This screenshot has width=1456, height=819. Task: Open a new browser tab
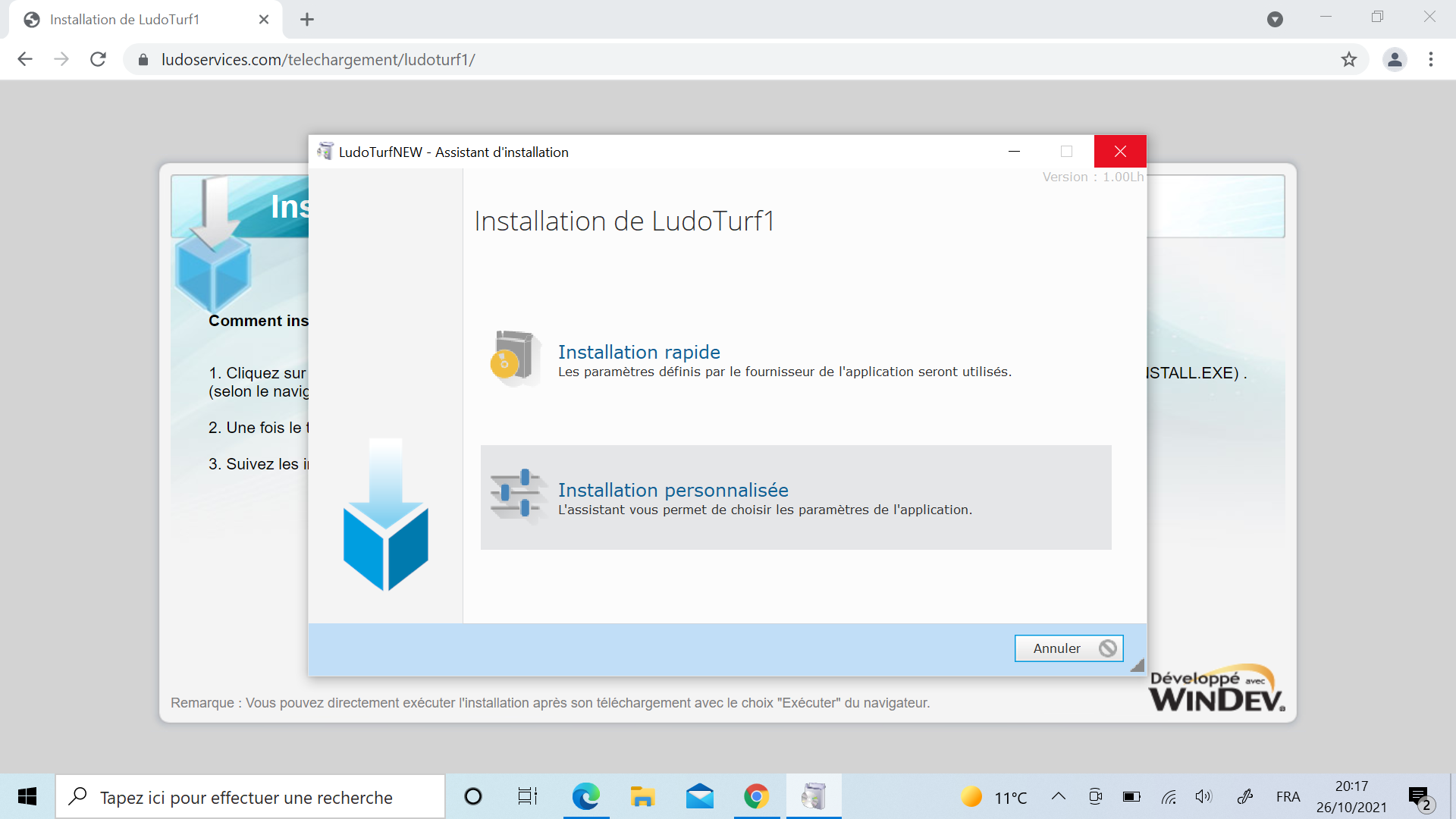pyautogui.click(x=307, y=20)
